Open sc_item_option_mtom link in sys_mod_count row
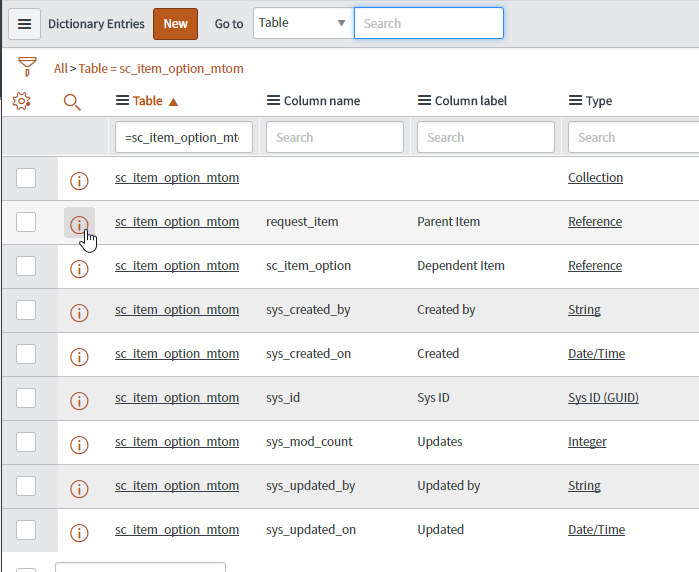 pyautogui.click(x=177, y=442)
